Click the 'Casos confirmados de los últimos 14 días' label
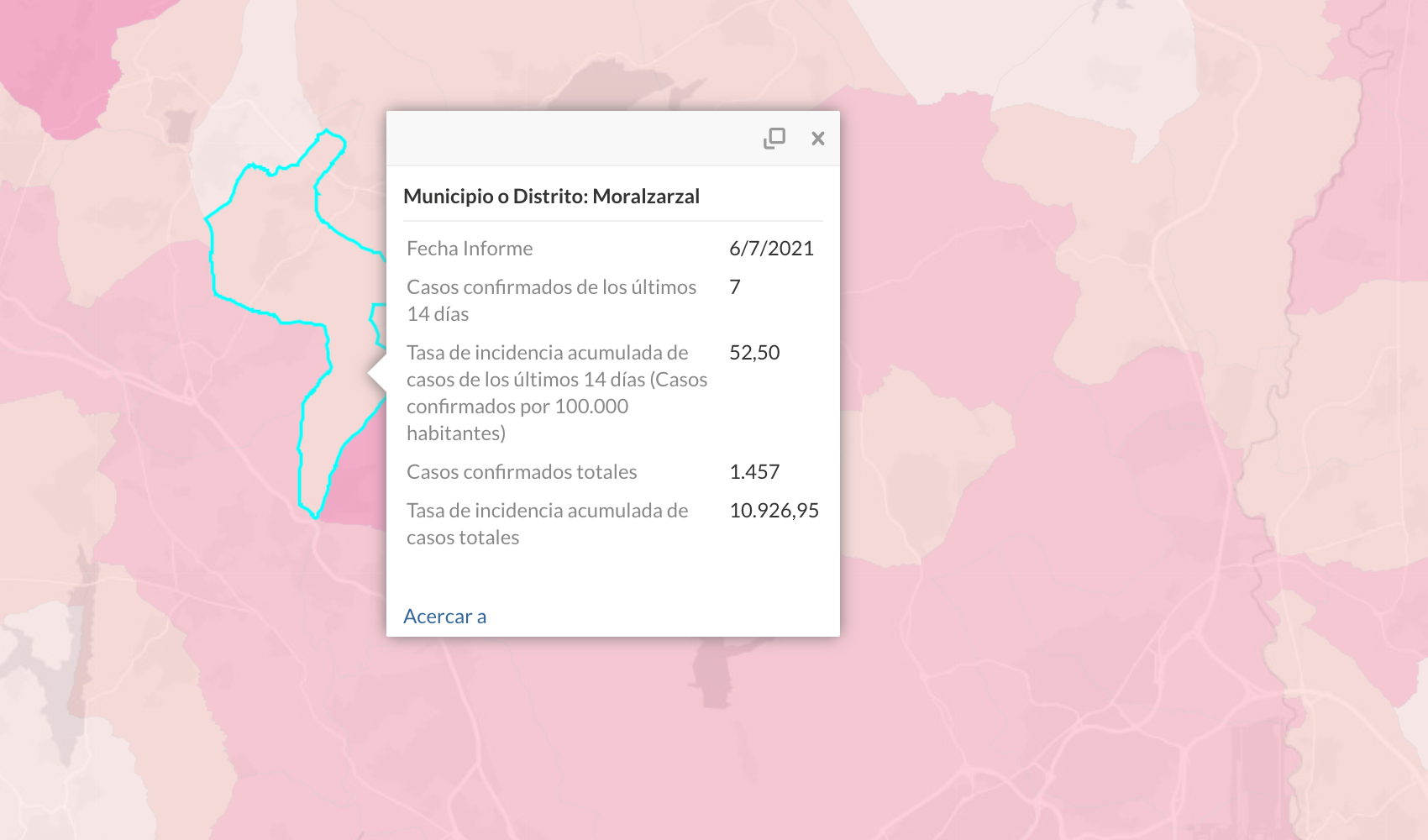1428x840 pixels. [552, 301]
